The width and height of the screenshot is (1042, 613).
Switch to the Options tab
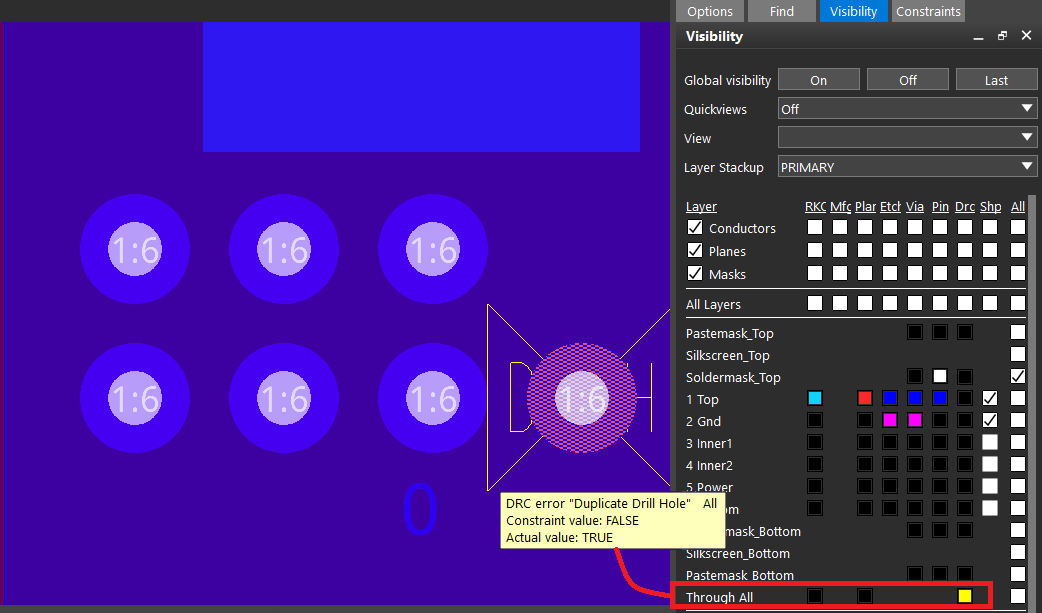(710, 12)
